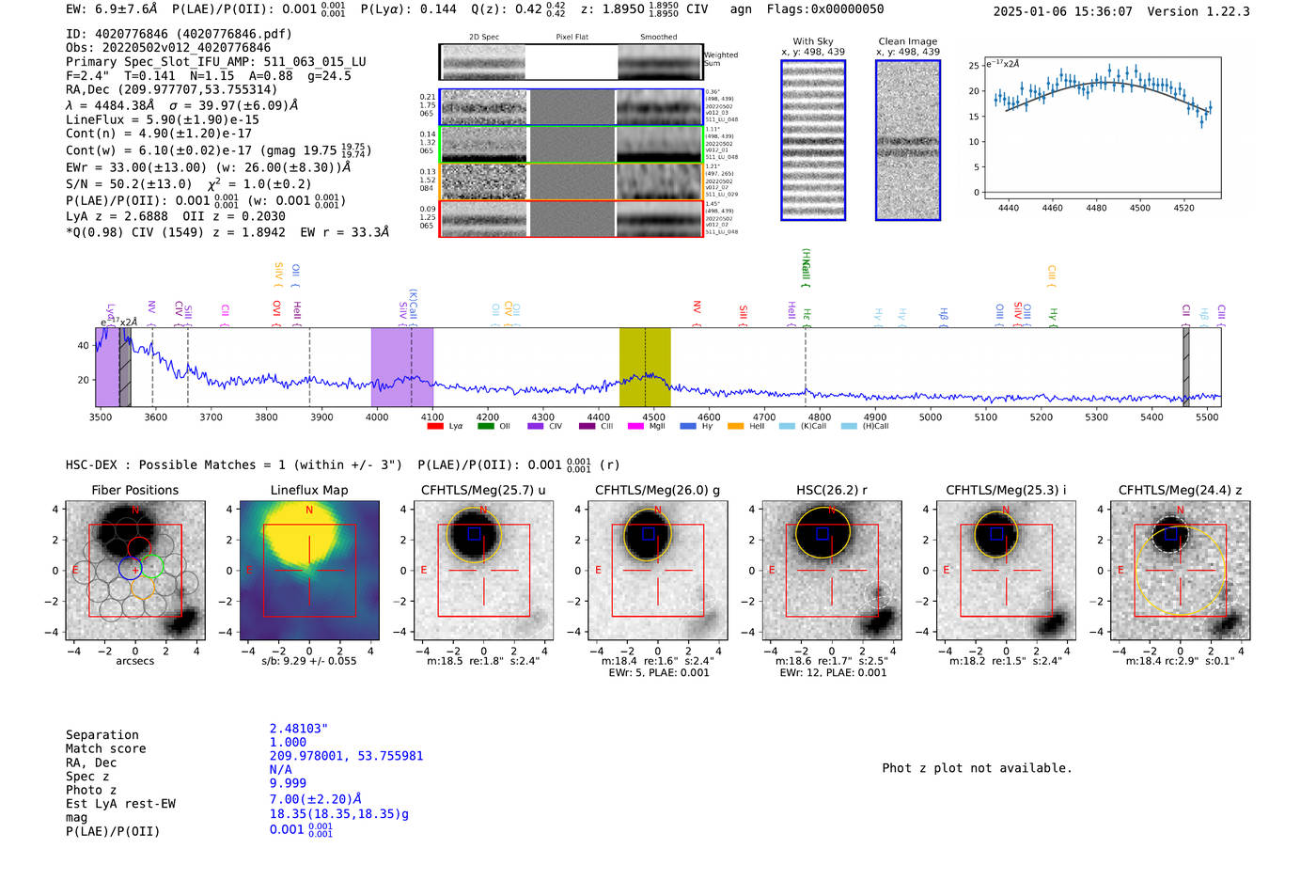Click the hatched gray band near 5460 Å
The image size is (1316, 896).
[x=1186, y=367]
